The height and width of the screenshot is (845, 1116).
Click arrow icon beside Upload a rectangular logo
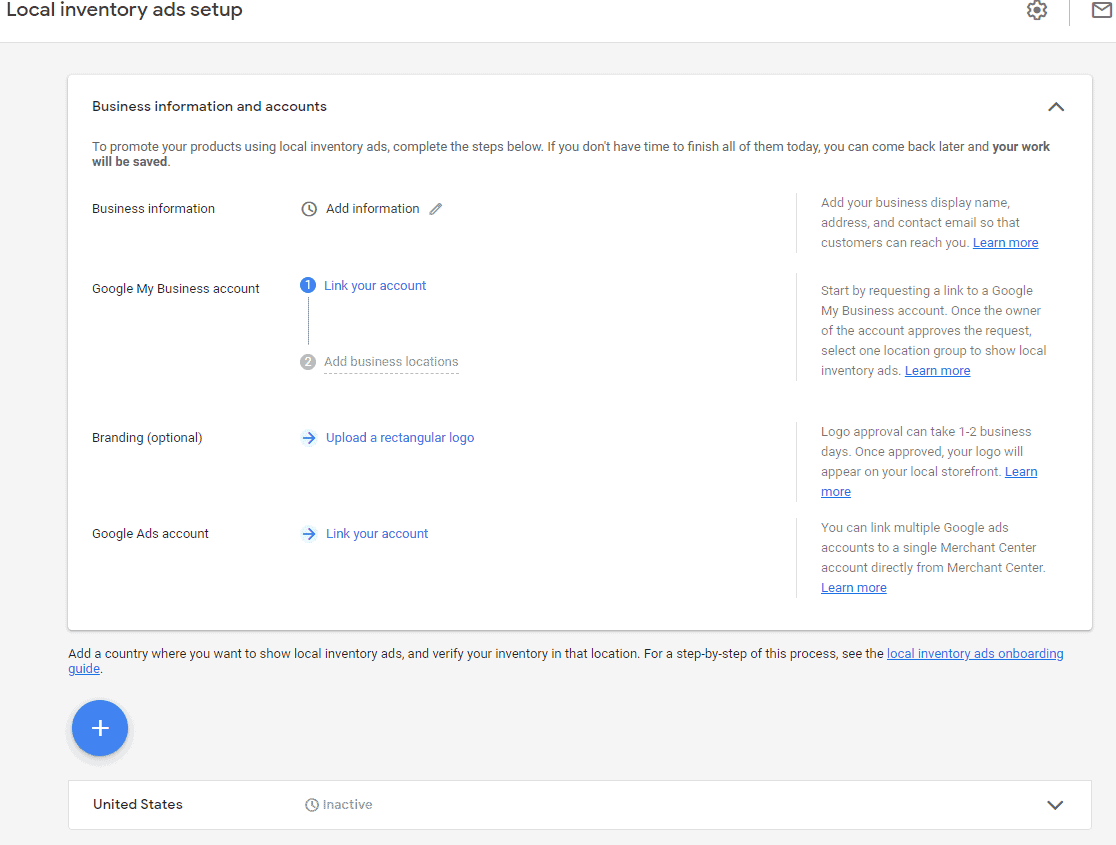click(x=309, y=438)
